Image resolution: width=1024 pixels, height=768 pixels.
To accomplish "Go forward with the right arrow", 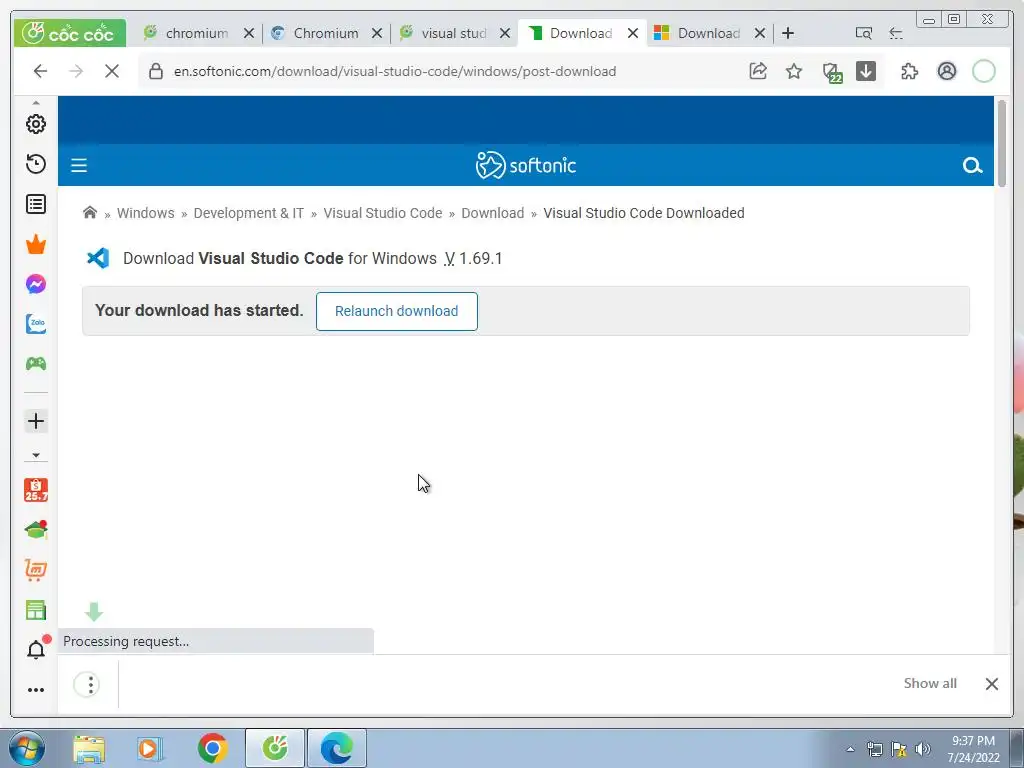I will (76, 71).
